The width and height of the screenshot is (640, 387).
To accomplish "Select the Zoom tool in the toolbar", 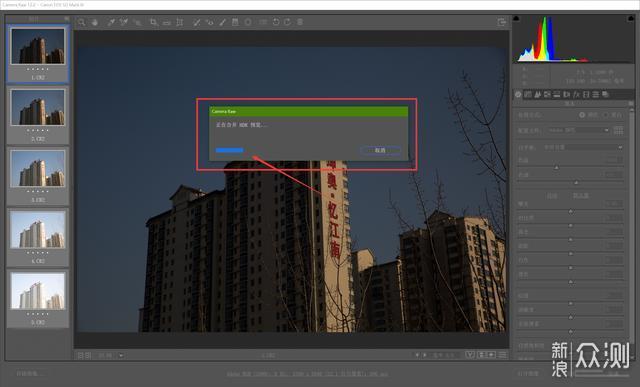I will 82,22.
